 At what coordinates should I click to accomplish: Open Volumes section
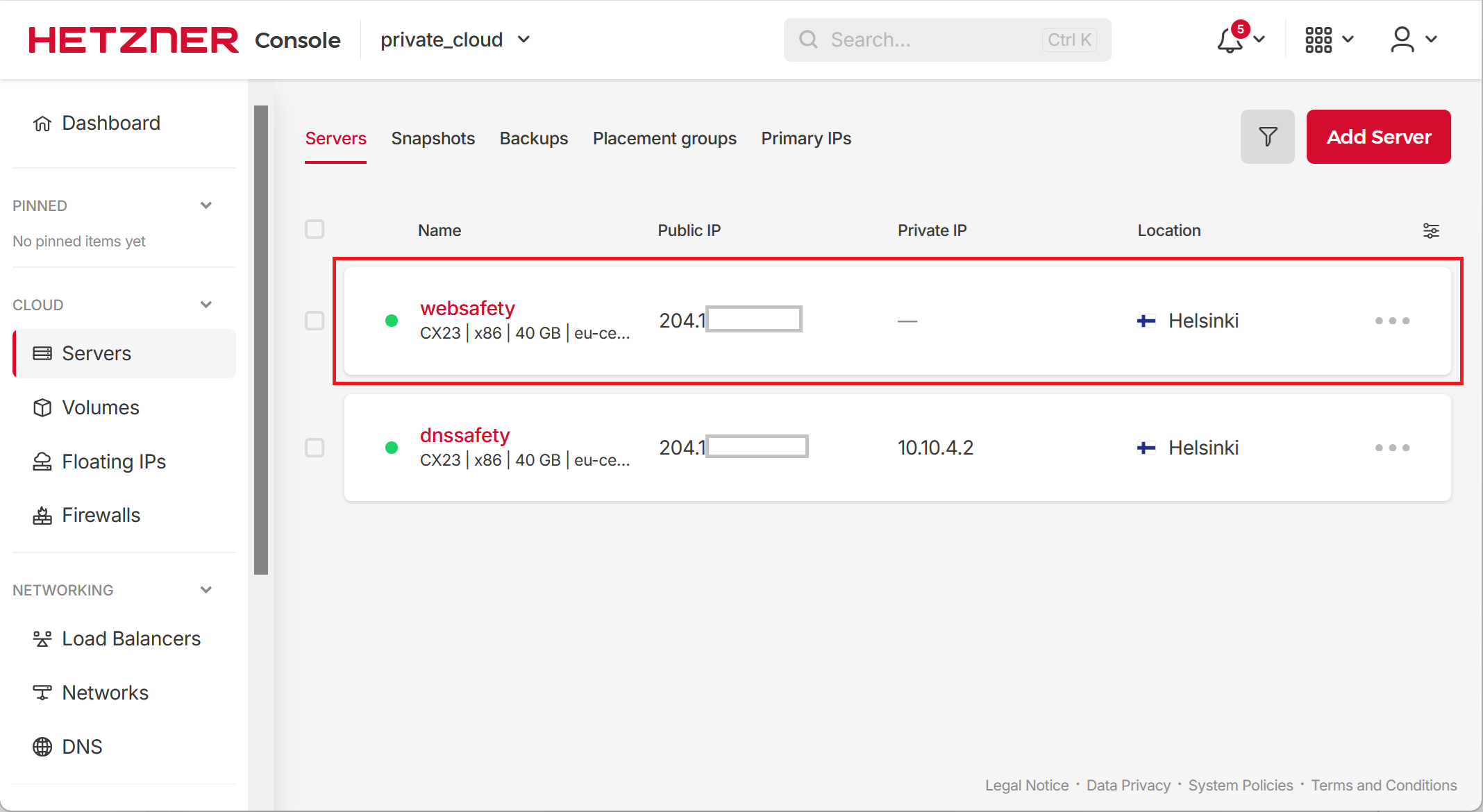coord(86,407)
